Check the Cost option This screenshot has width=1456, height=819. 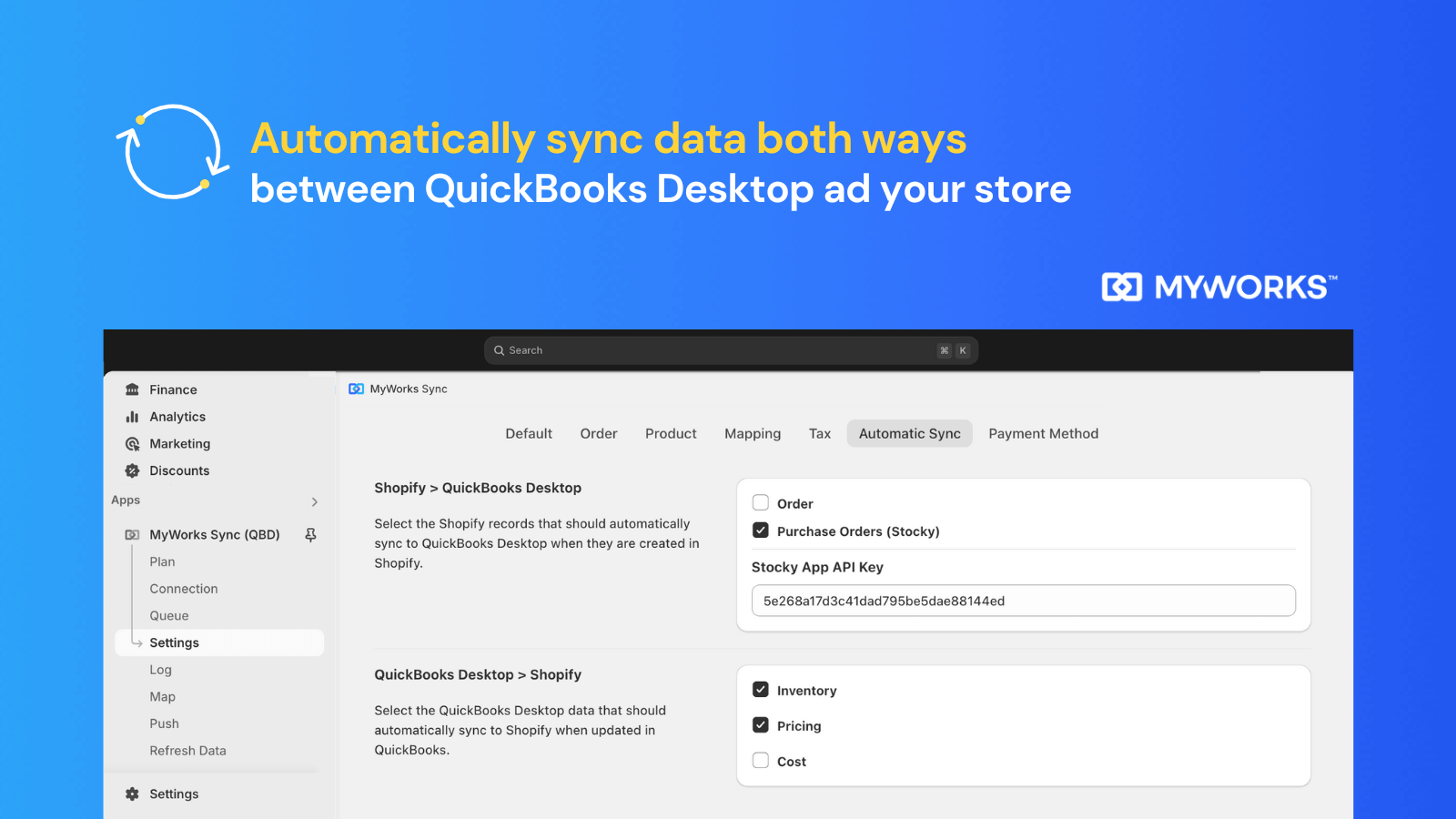click(761, 760)
